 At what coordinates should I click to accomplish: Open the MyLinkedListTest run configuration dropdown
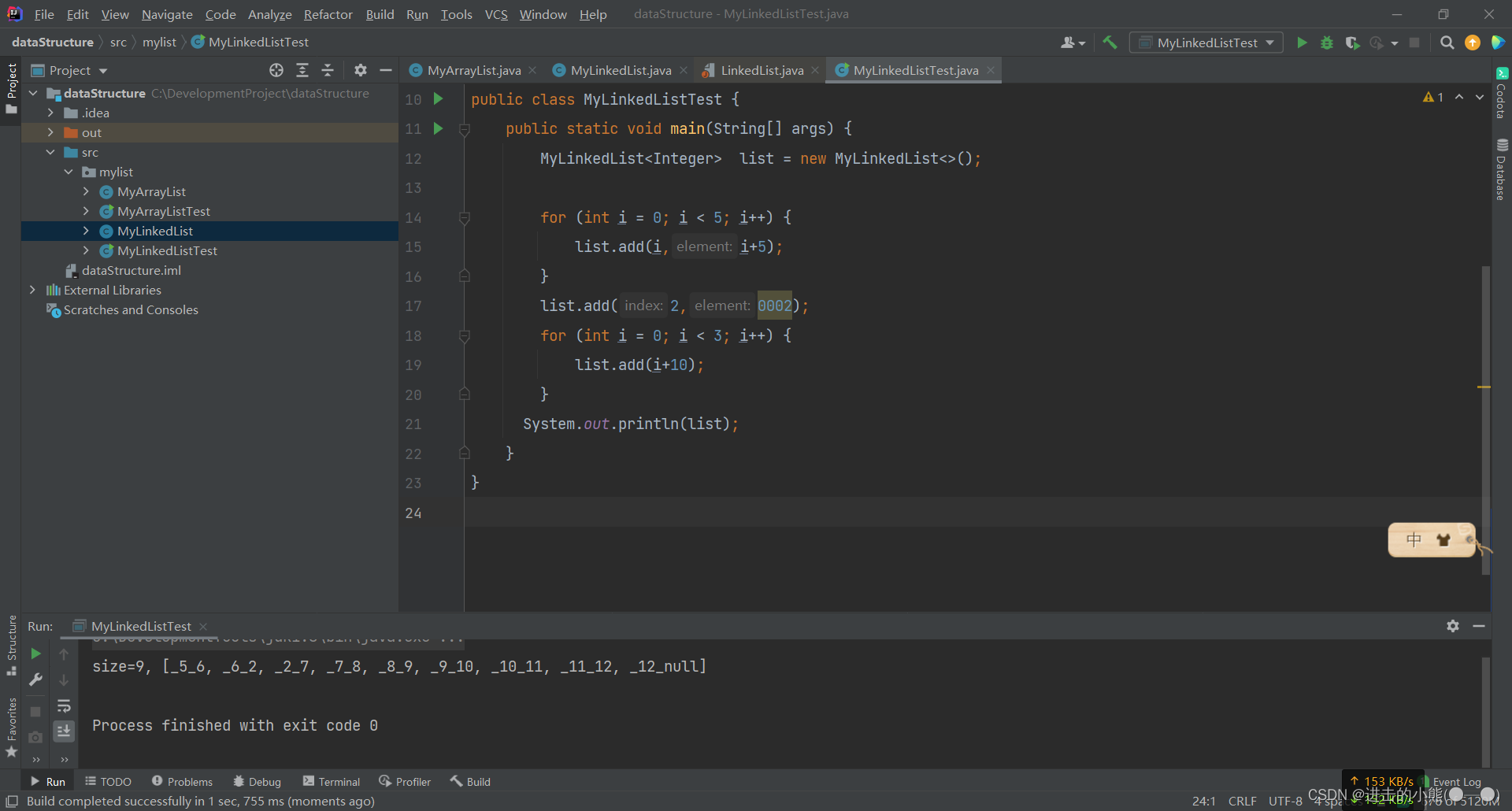[x=1206, y=43]
